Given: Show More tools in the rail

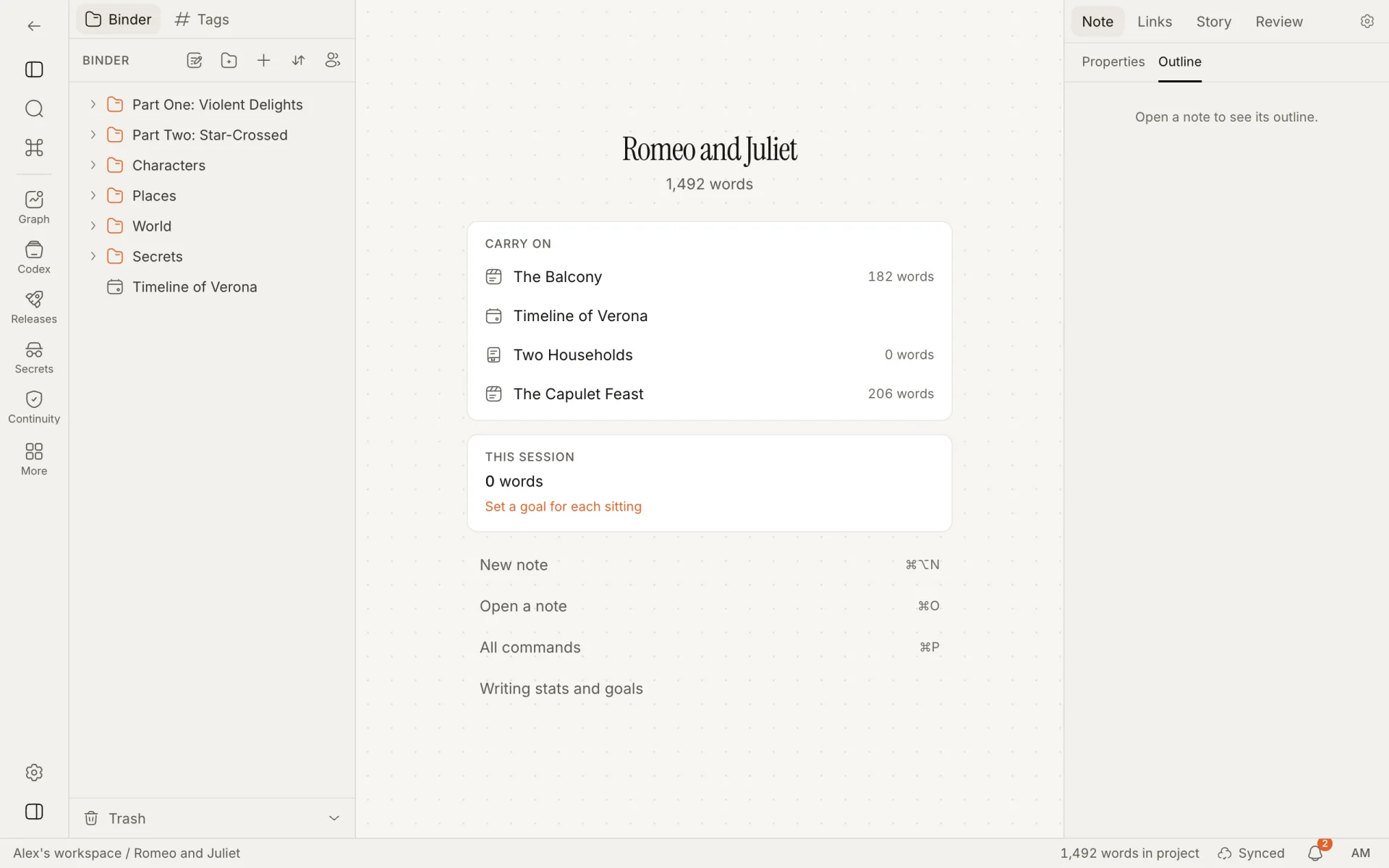Looking at the screenshot, I should 34,459.
